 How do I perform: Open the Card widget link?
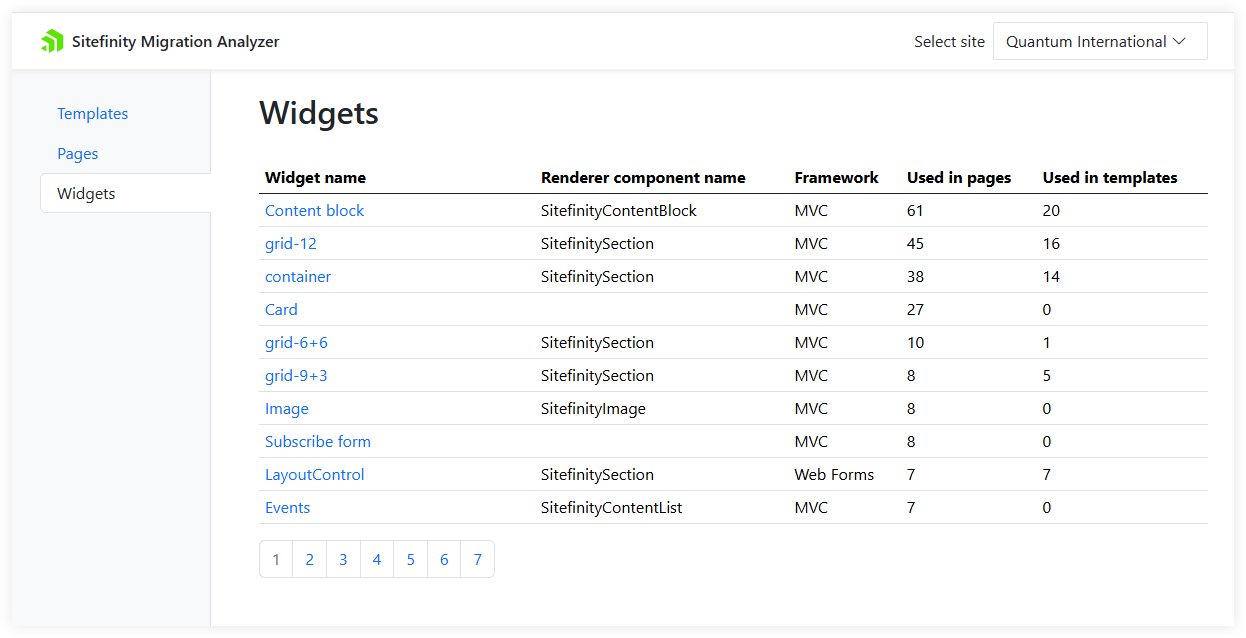(x=281, y=309)
